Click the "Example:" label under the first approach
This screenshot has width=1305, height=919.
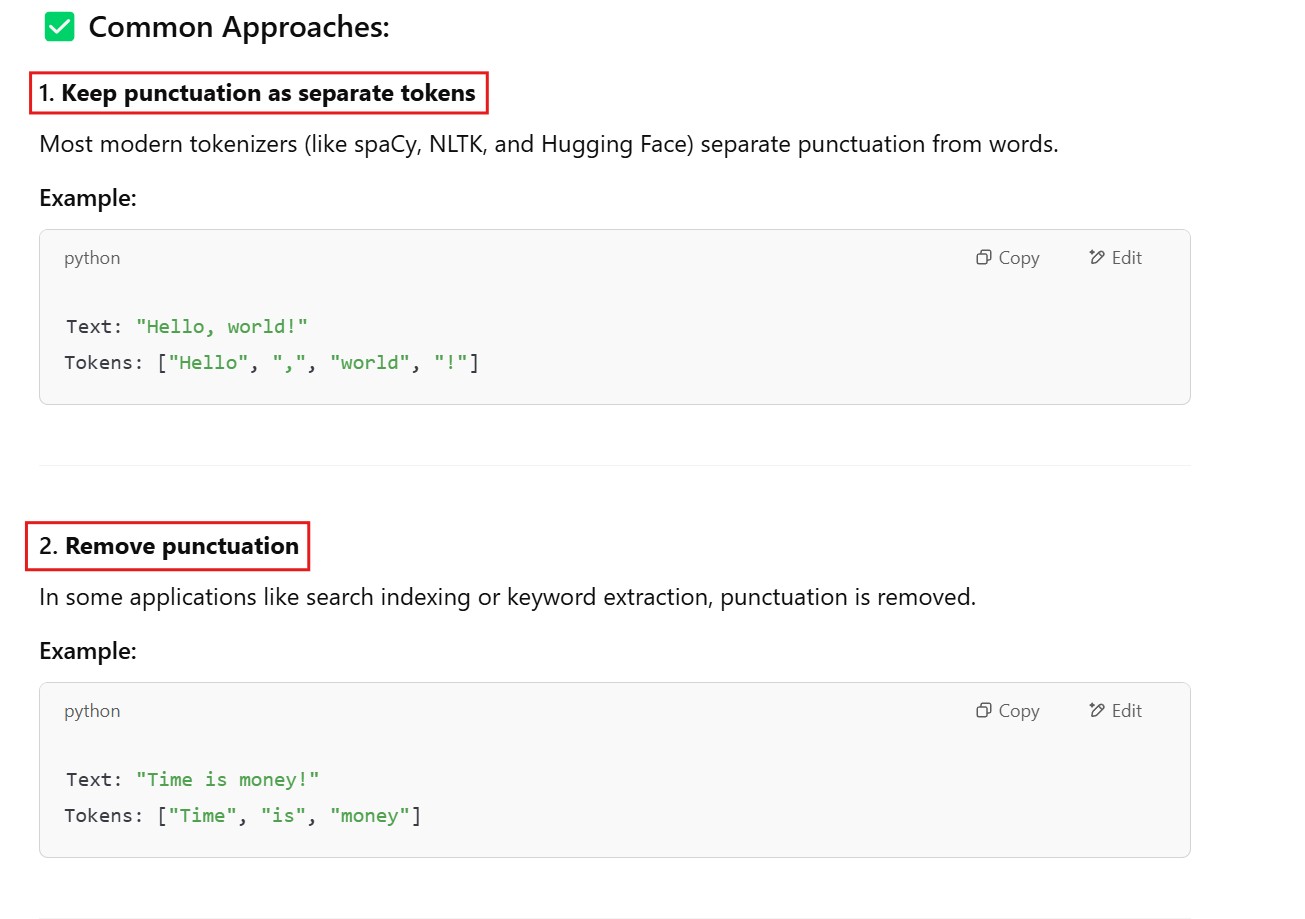tap(88, 198)
